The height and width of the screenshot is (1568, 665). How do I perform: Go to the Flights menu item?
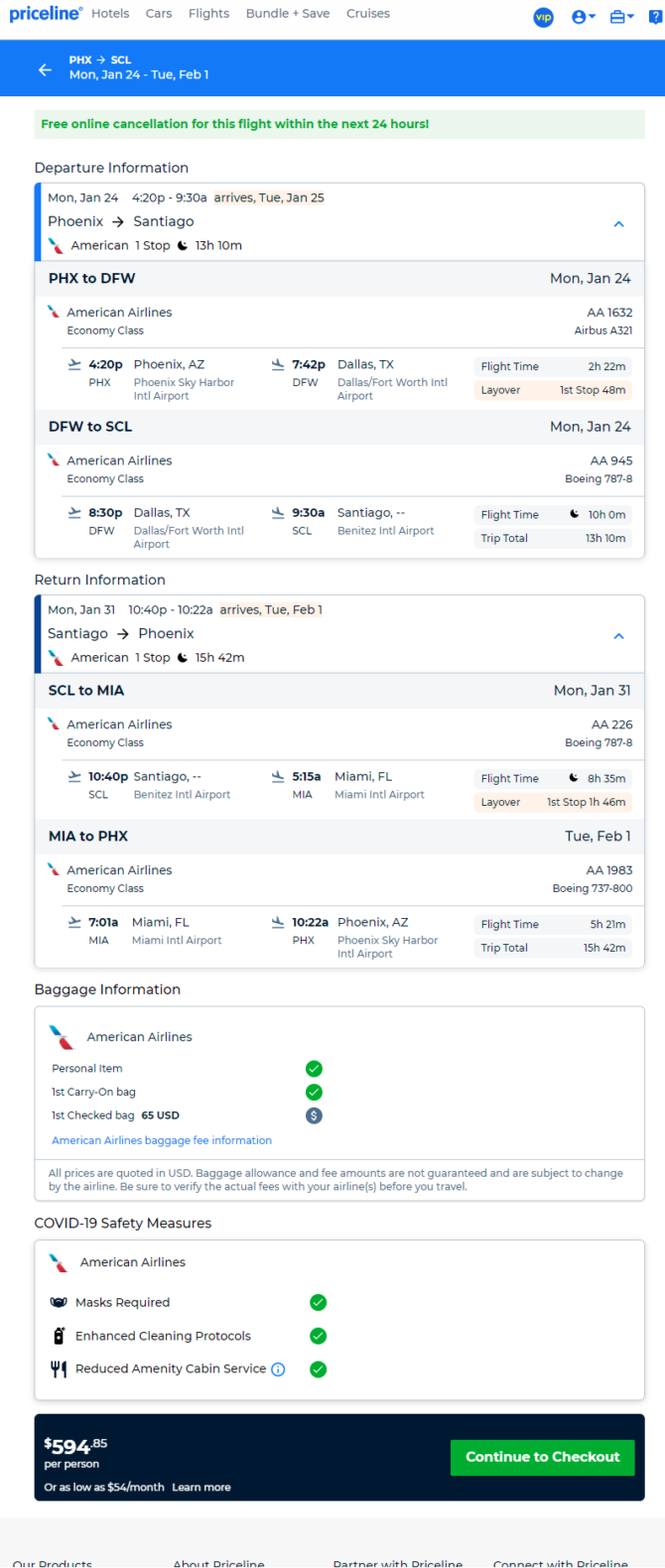pyautogui.click(x=208, y=14)
